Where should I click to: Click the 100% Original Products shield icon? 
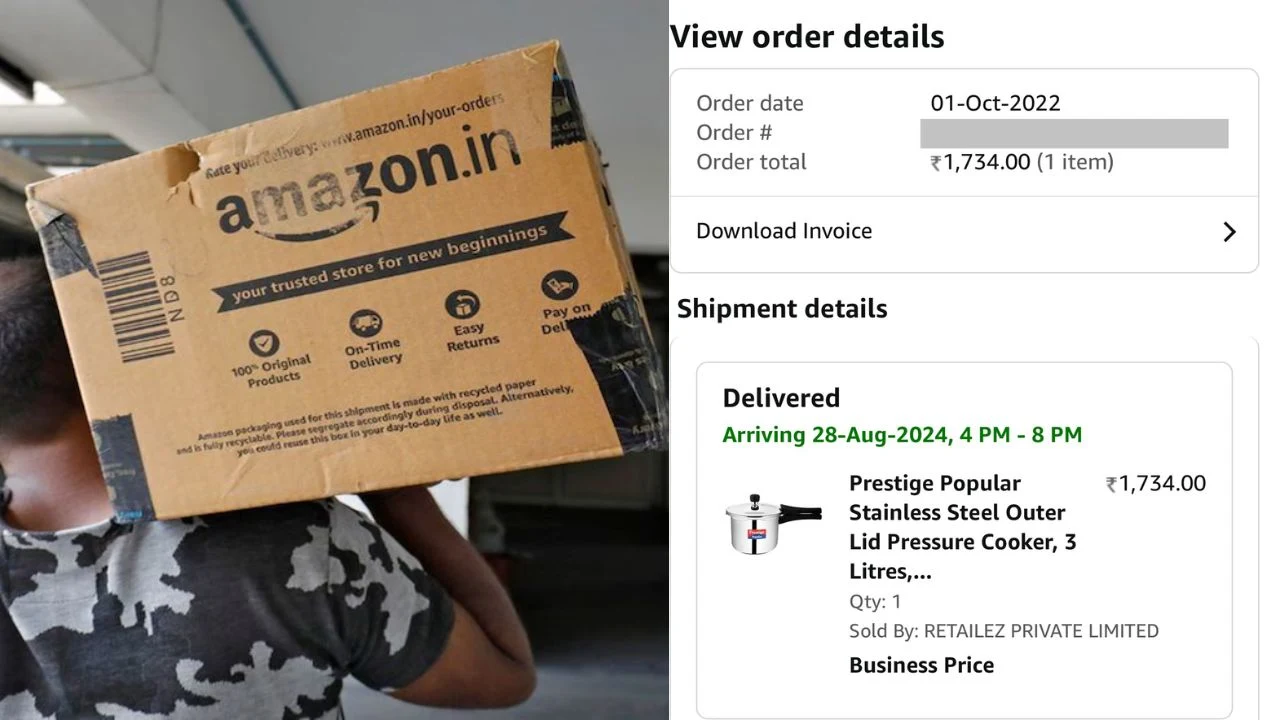[263, 345]
